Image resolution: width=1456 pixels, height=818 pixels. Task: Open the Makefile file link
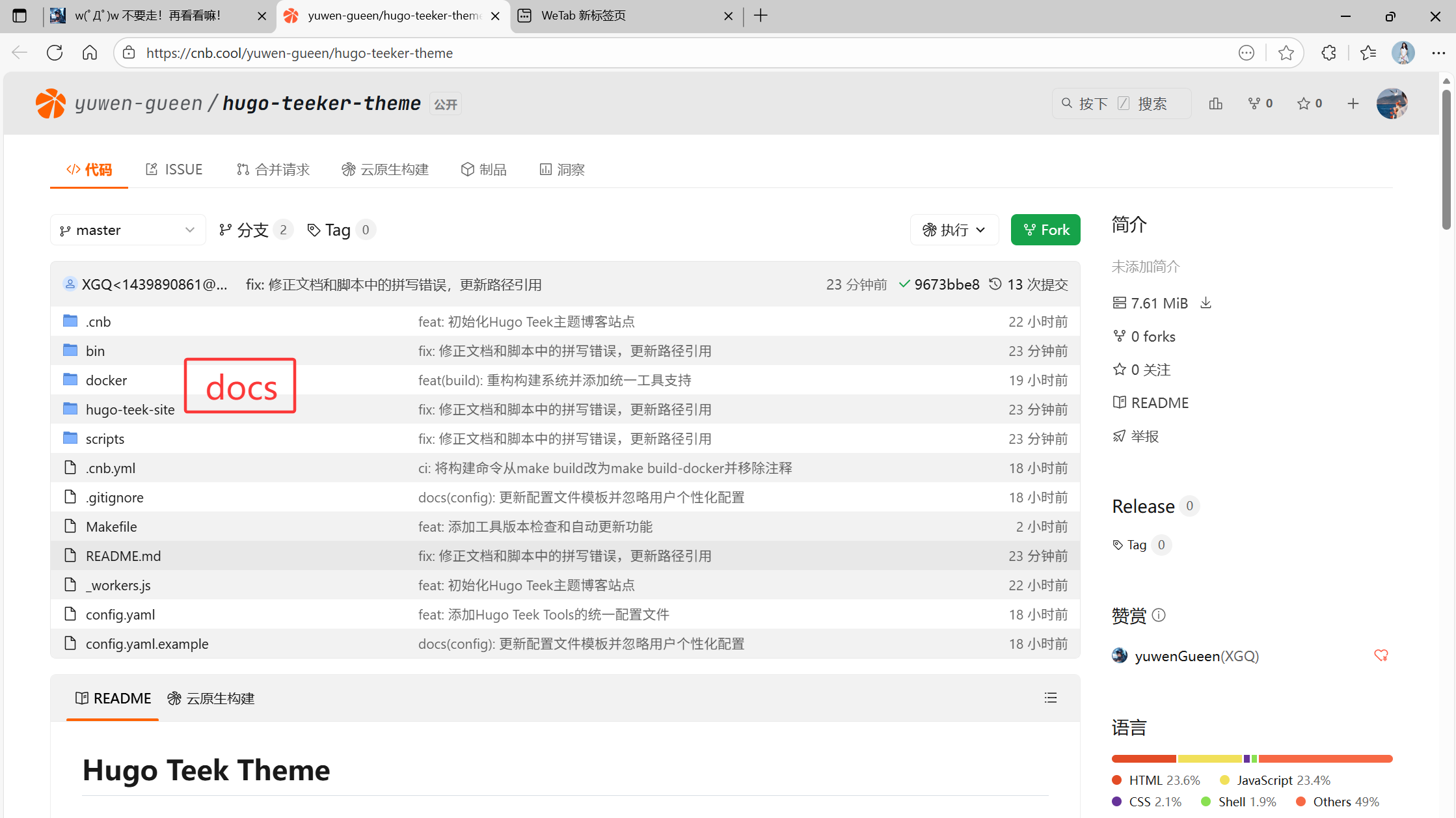pyautogui.click(x=111, y=526)
